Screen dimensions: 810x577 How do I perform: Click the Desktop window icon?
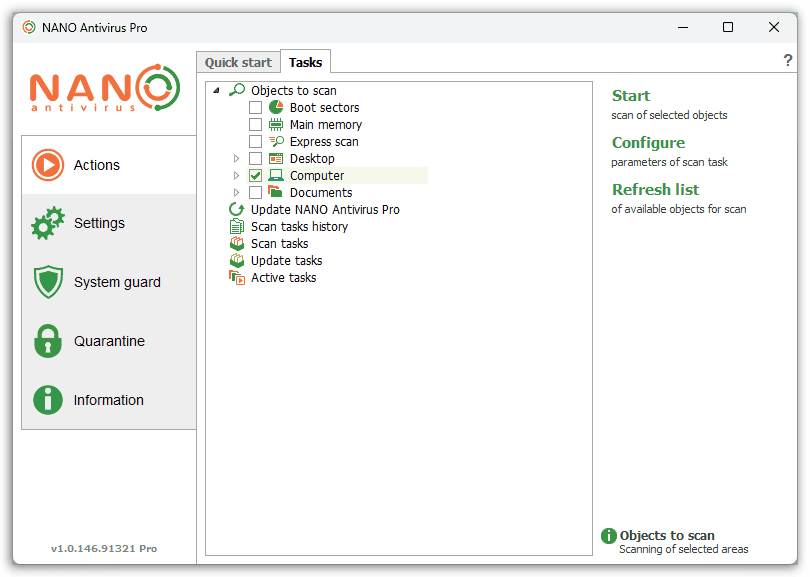276,159
